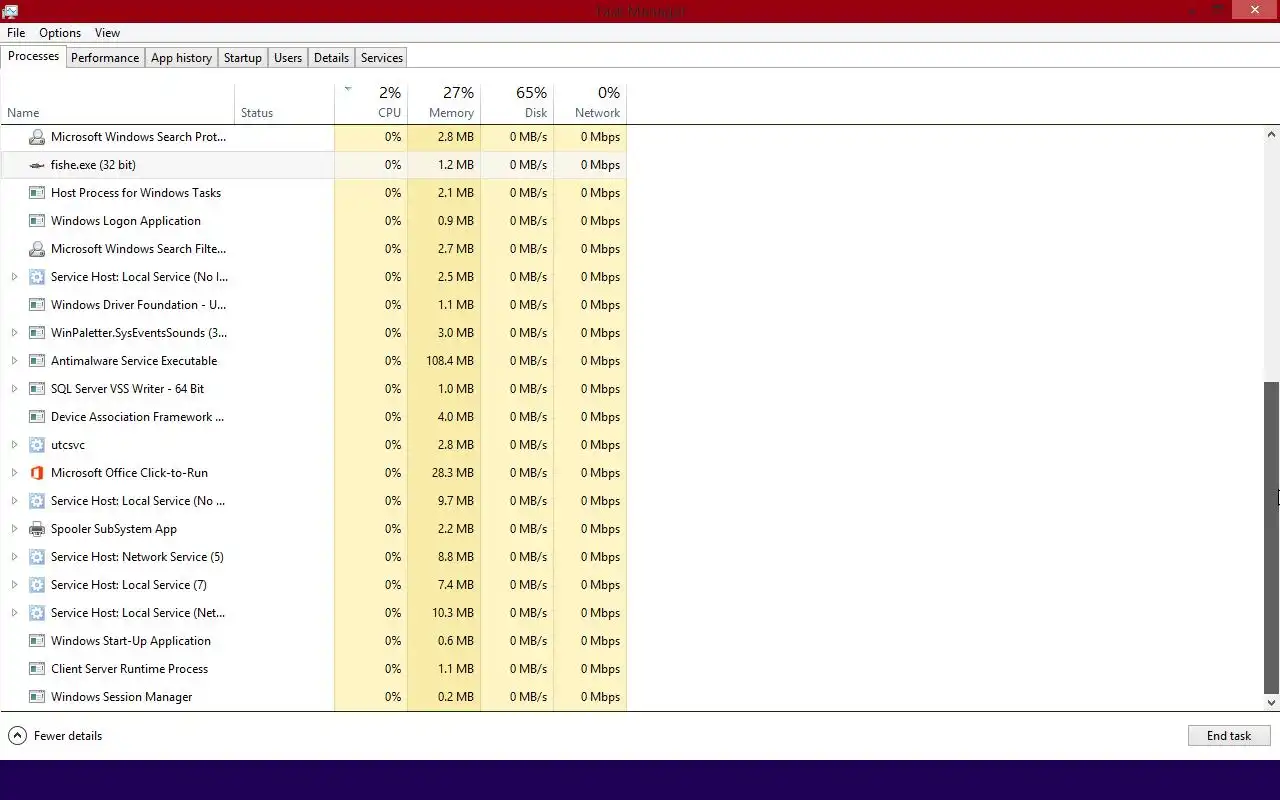This screenshot has height=800, width=1280.
Task: Expand Service Host: Local Service (7)
Action: 14,585
